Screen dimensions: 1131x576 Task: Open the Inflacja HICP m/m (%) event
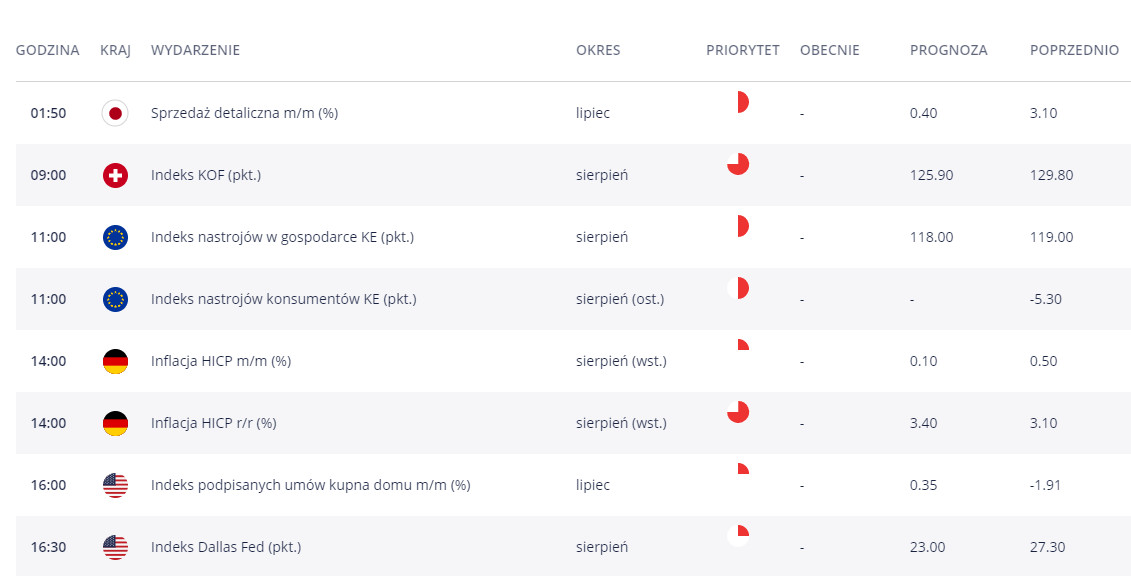pos(221,361)
